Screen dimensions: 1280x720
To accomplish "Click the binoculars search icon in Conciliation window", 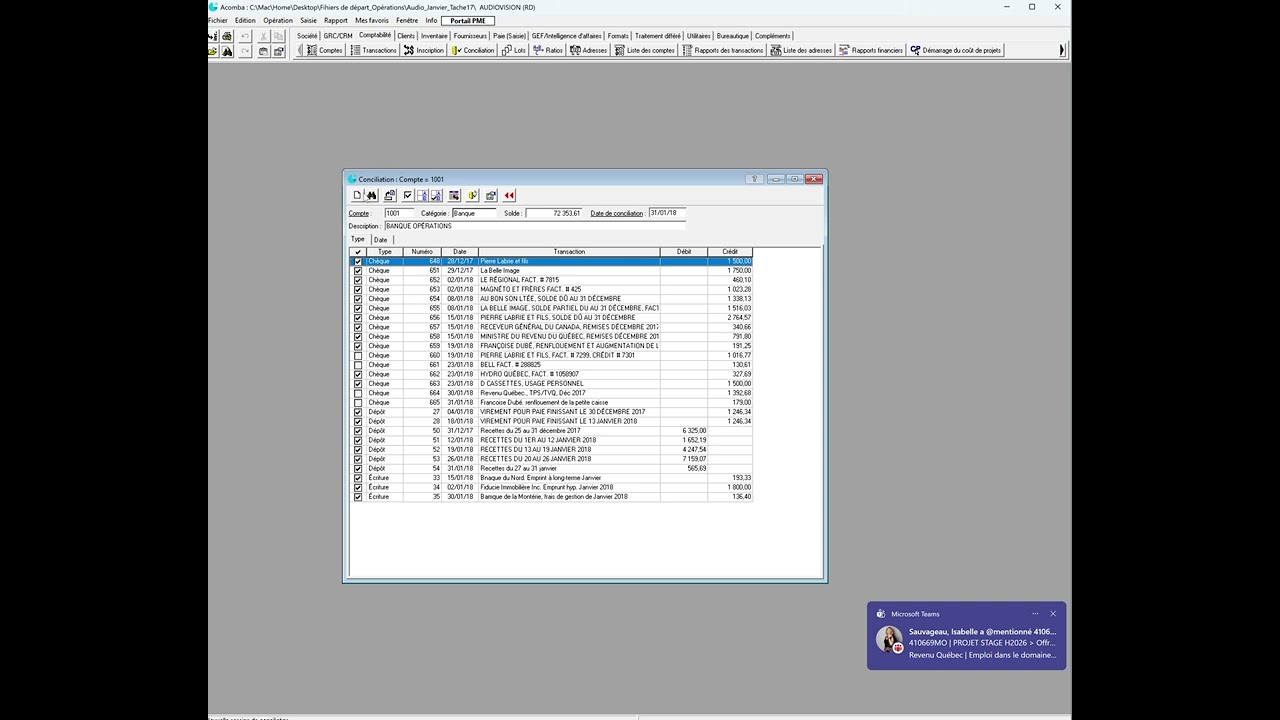I will [x=372, y=195].
